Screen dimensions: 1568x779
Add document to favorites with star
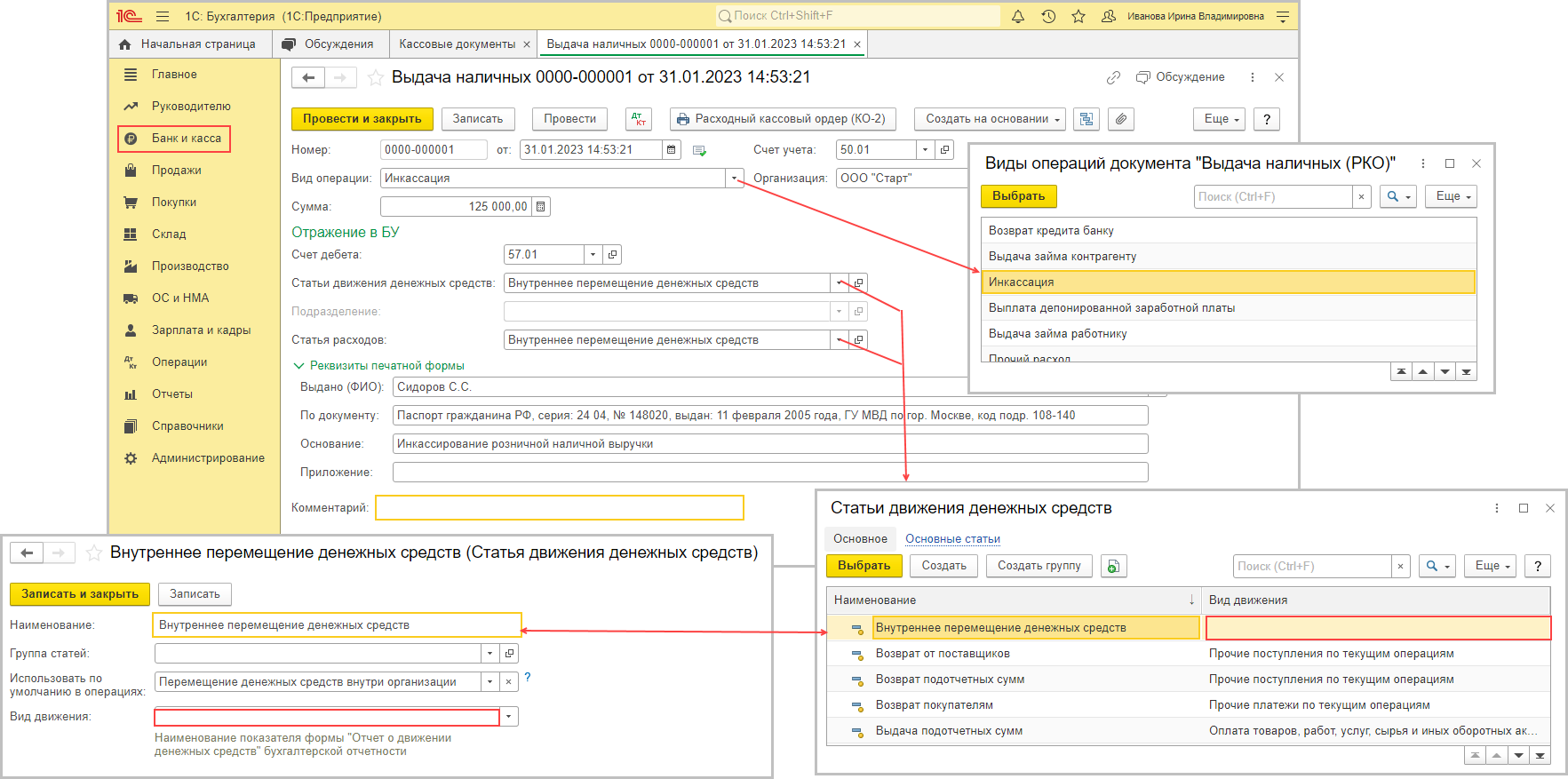(376, 78)
